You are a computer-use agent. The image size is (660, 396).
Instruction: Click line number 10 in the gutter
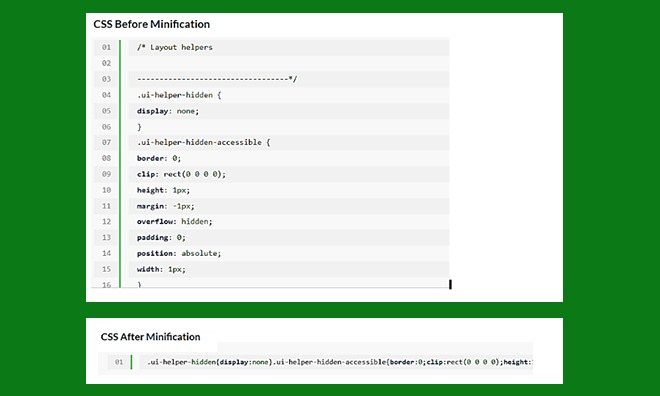(x=106, y=190)
